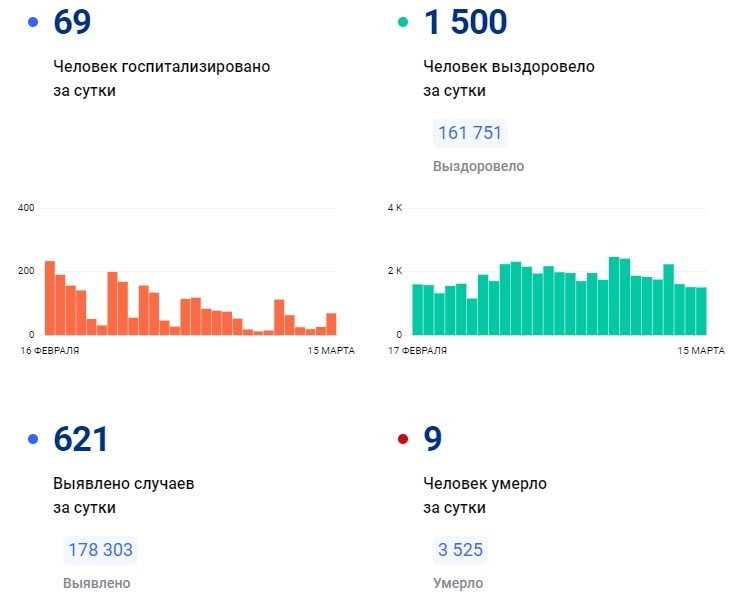Click the 17 ФЕВРАЛЯ start date label
754x594 pixels.
pyautogui.click(x=418, y=351)
